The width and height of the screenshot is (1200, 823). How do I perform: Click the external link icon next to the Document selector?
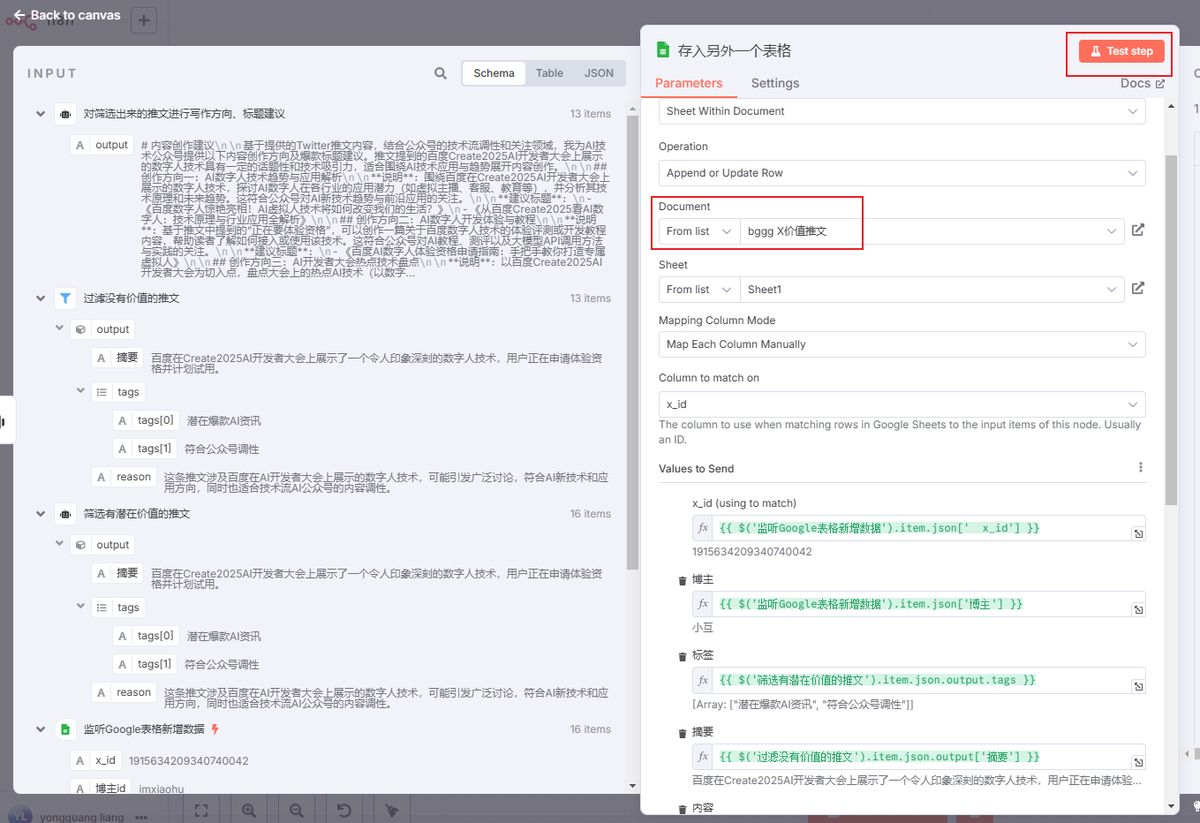coord(1138,229)
